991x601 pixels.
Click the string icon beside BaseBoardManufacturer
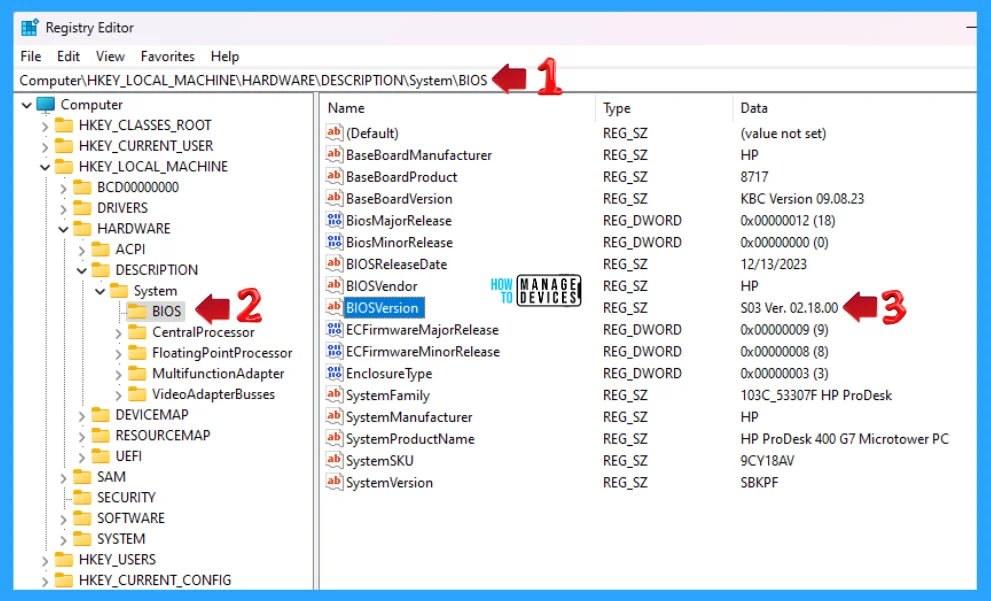pyautogui.click(x=334, y=154)
